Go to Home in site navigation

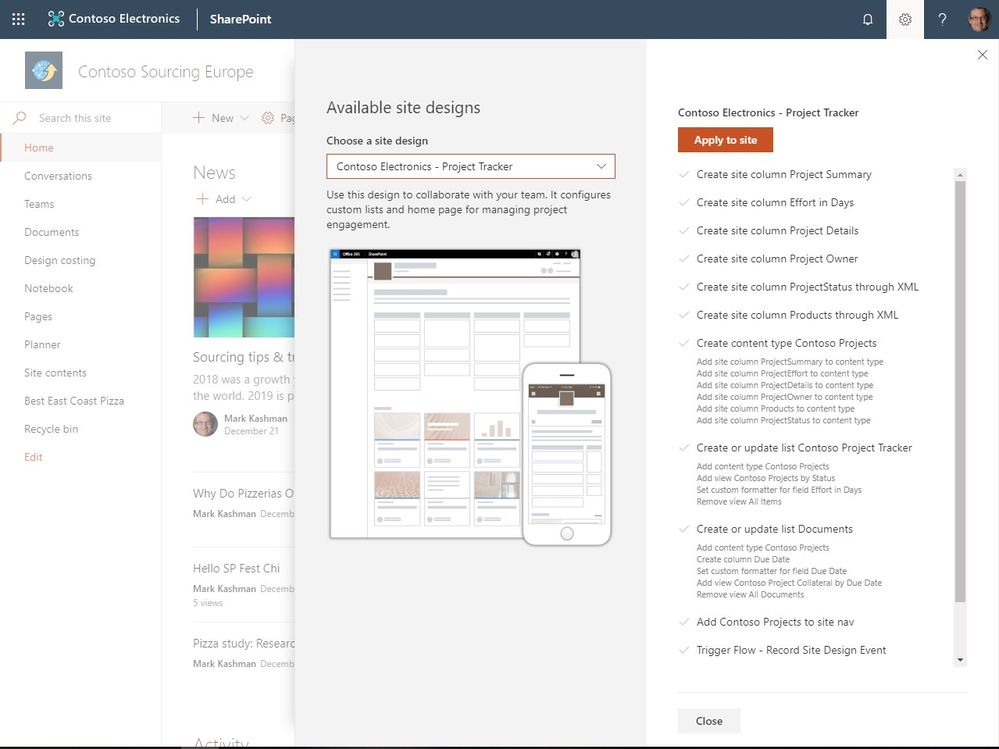39,148
